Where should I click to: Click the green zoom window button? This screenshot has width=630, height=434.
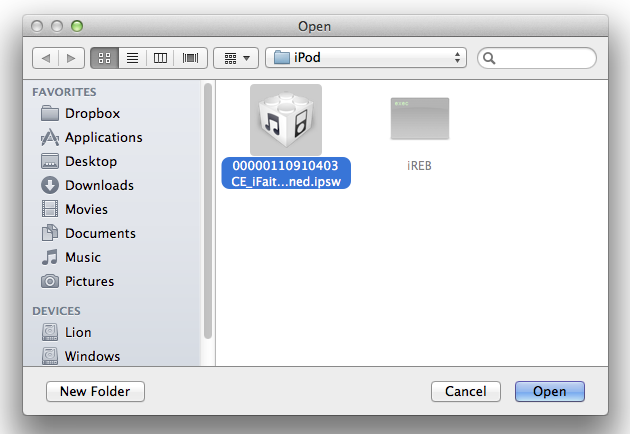77,26
